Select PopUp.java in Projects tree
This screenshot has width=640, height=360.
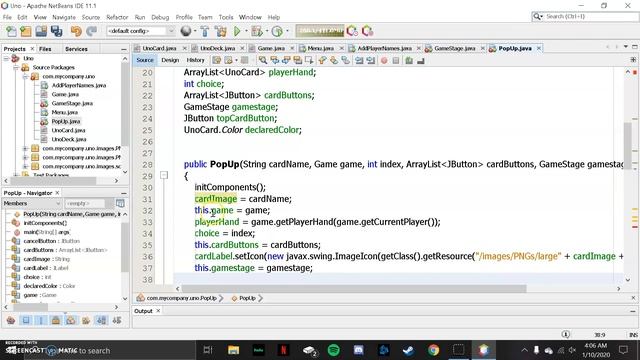coord(66,121)
